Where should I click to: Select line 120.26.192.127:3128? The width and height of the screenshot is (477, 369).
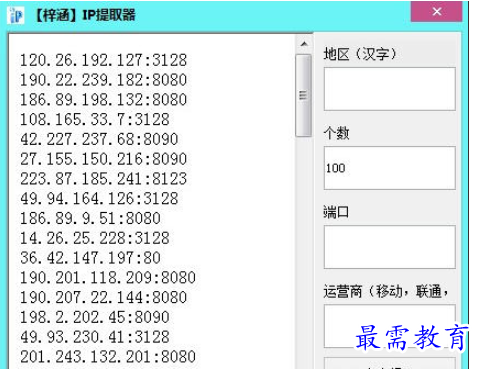104,61
